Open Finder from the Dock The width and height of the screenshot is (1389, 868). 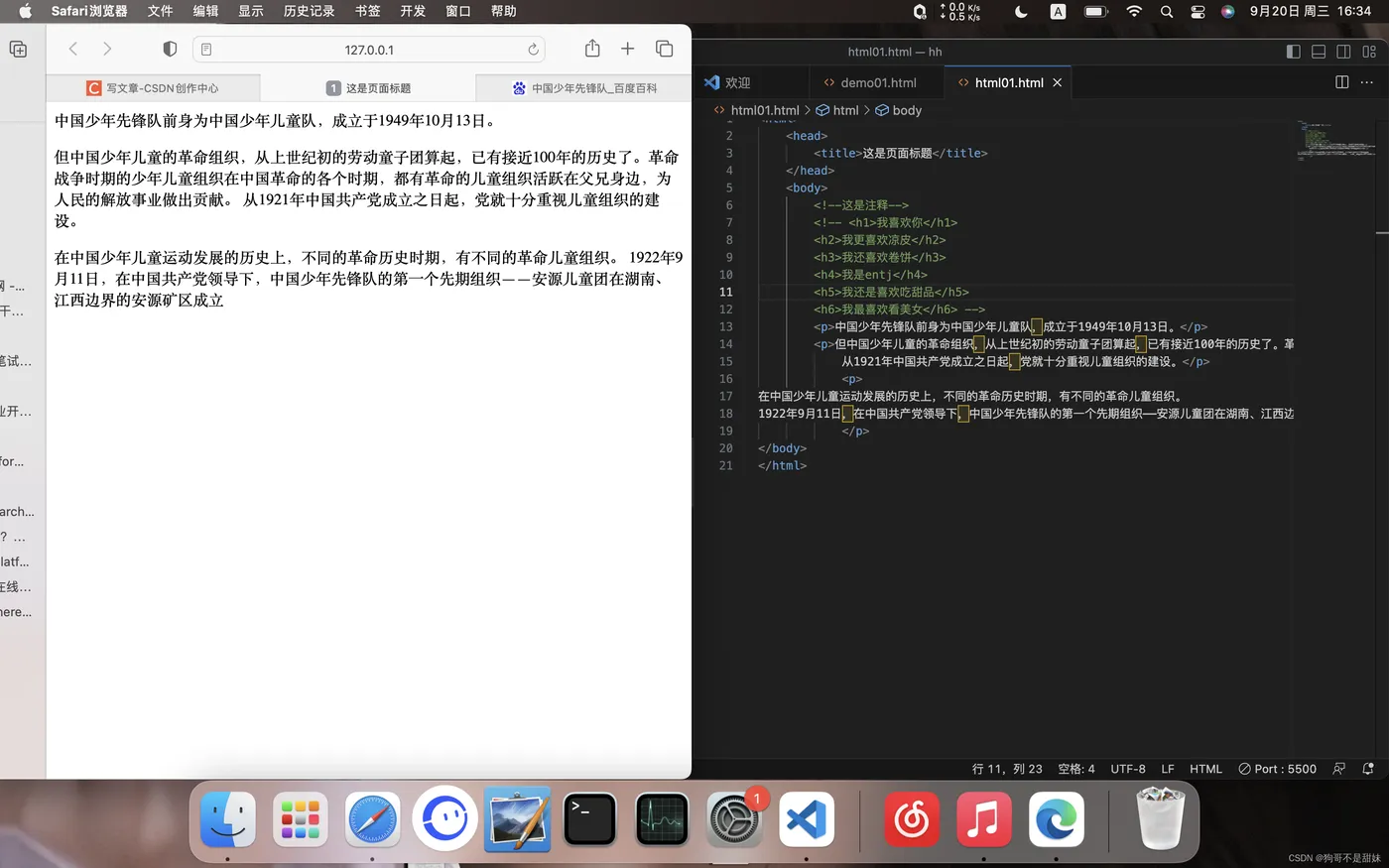coord(227,820)
